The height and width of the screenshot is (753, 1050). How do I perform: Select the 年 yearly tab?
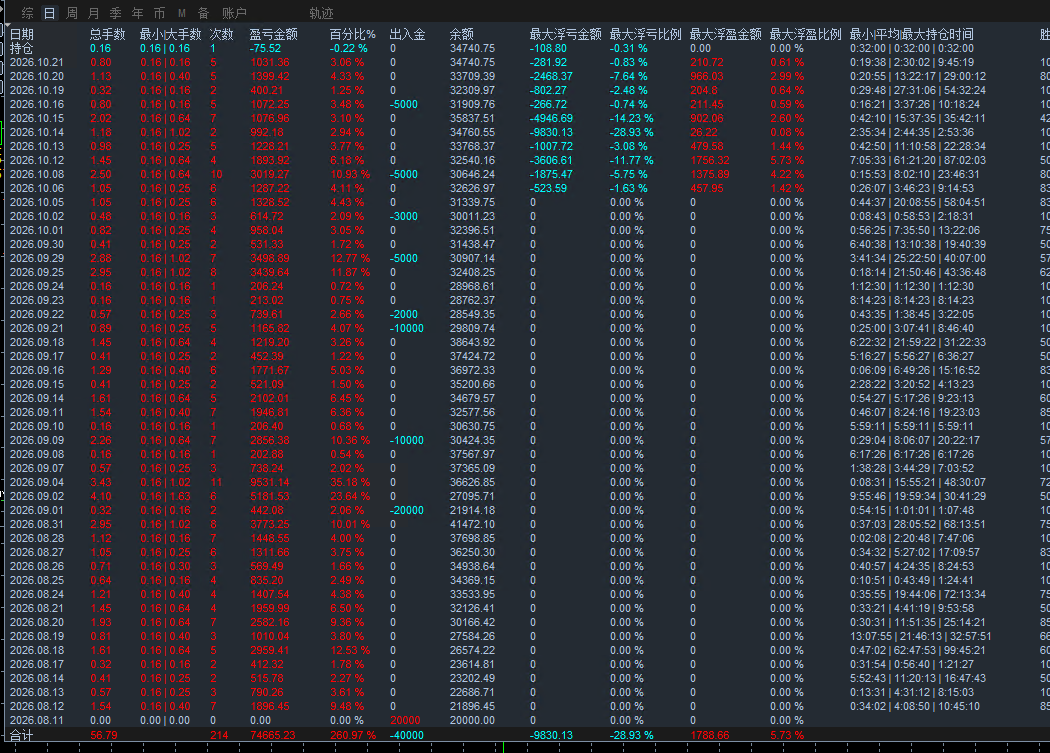137,13
